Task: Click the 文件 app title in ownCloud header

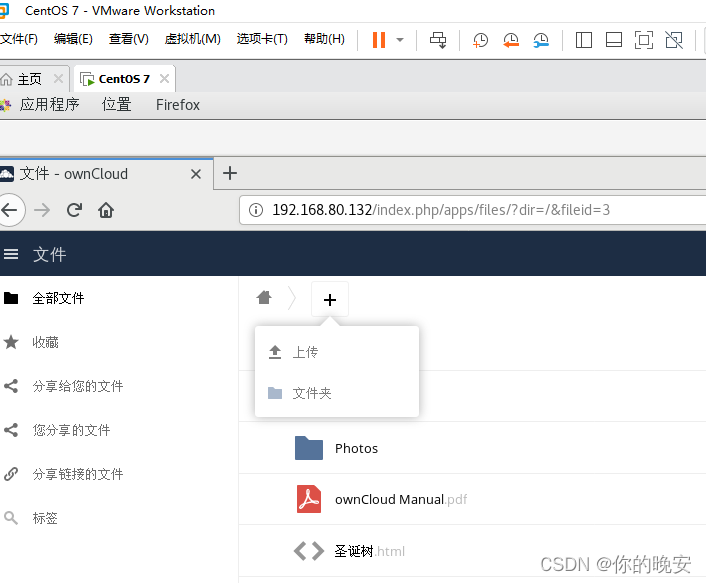Action: 49,254
